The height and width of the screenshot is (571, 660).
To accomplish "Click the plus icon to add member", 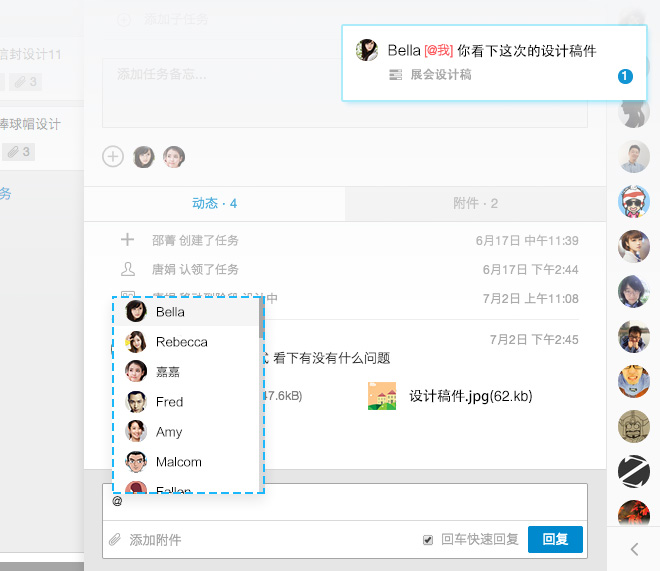I will click(113, 156).
